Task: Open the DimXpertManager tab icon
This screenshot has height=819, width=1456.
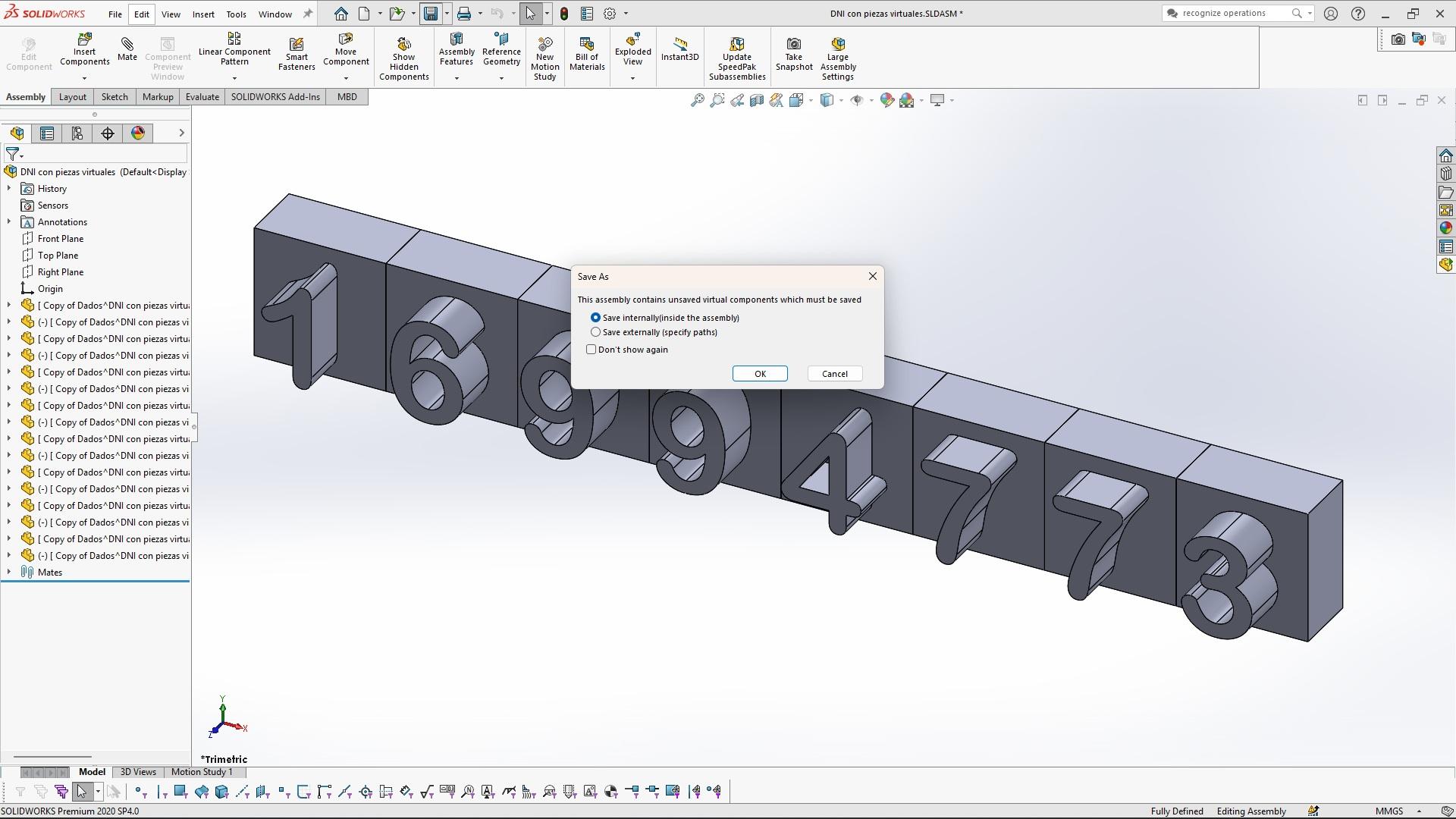Action: (108, 133)
